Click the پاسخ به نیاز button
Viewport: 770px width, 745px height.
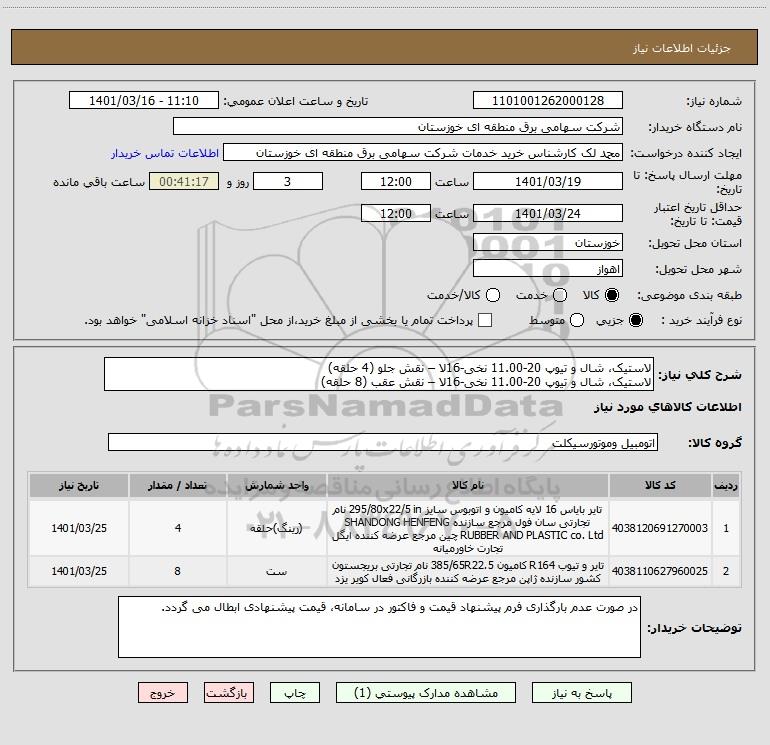[x=582, y=693]
